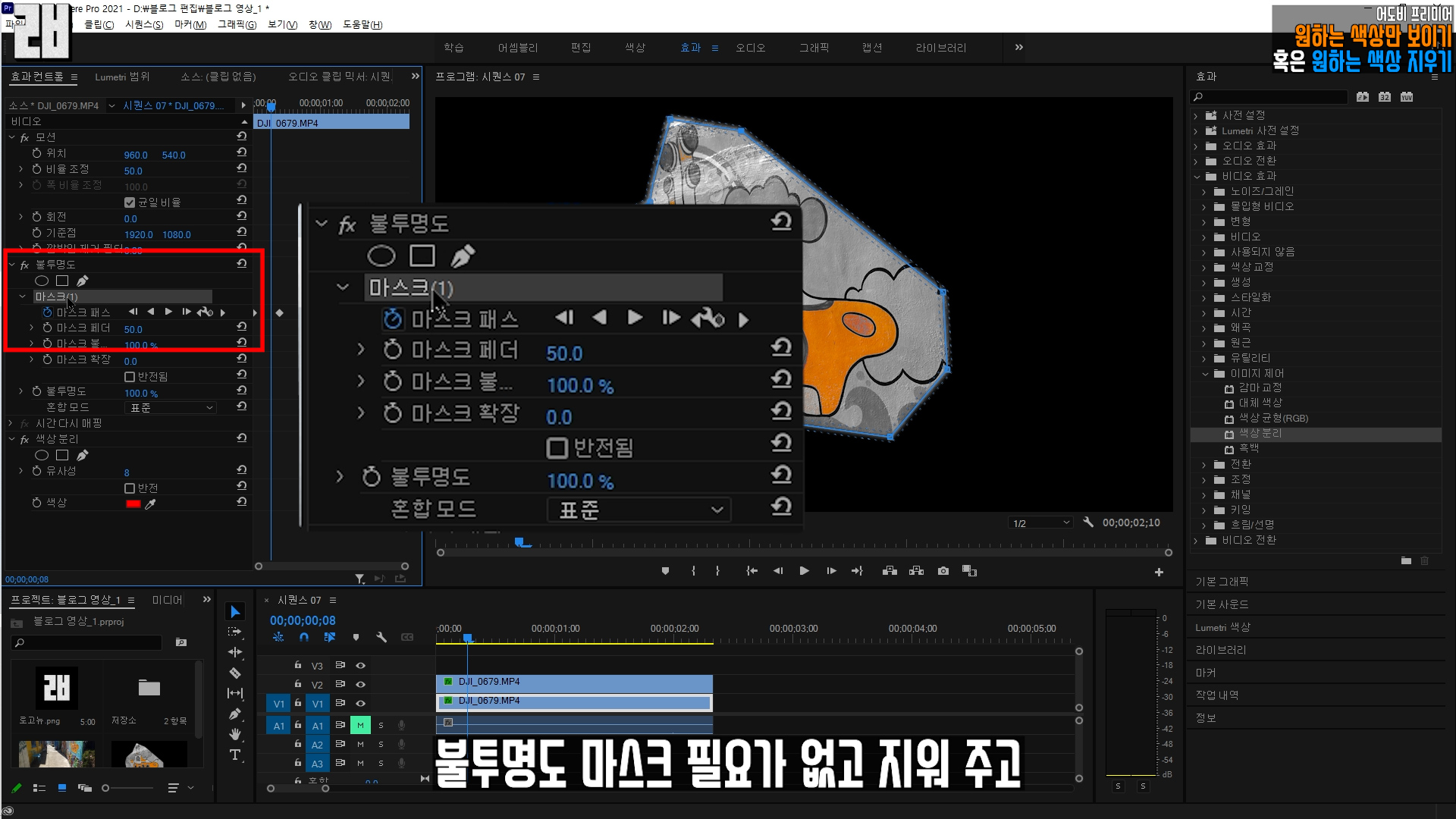The height and width of the screenshot is (819, 1456).
Task: Open the 1/2 playback resolution dropdown
Action: [1041, 523]
